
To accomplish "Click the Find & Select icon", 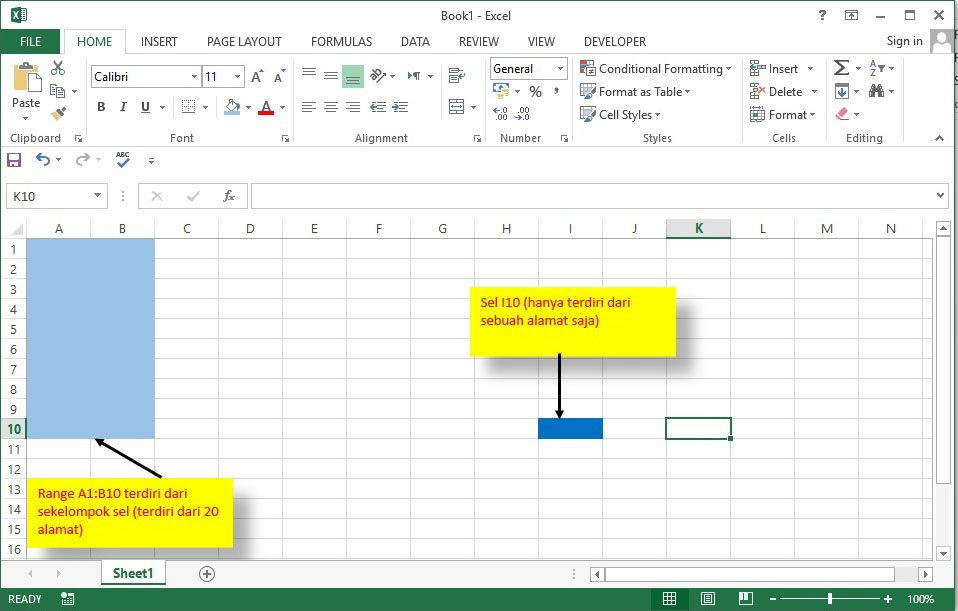I will 877,91.
